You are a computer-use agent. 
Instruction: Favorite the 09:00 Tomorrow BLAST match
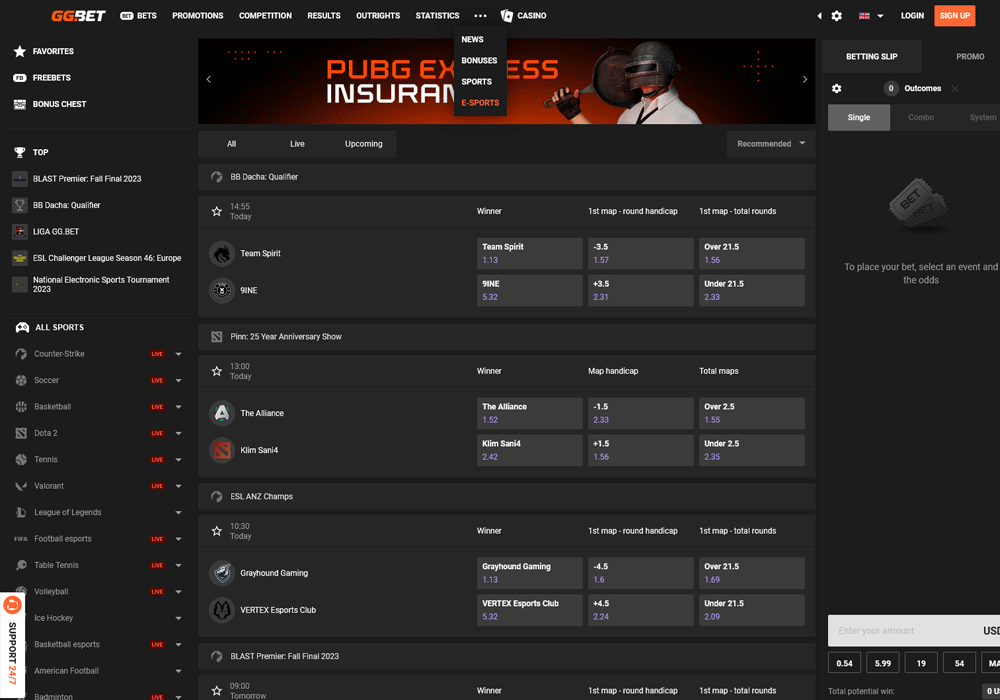click(217, 690)
